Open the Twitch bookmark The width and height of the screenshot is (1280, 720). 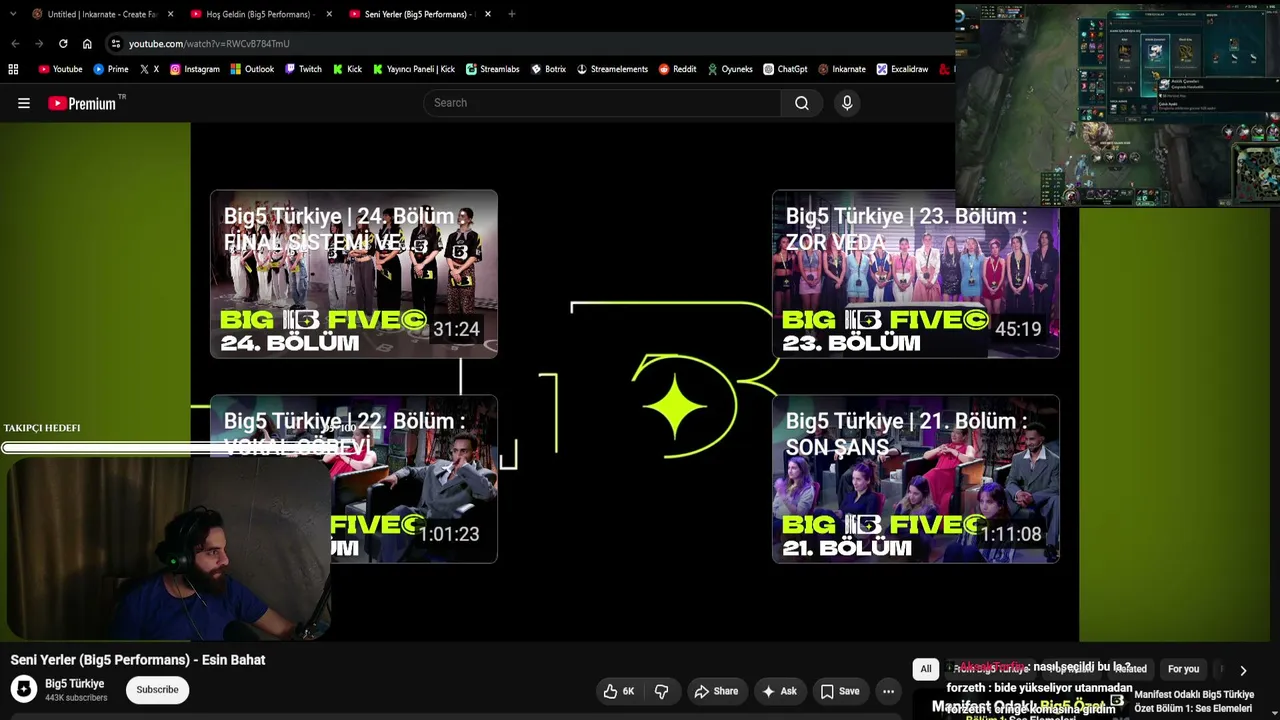pyautogui.click(x=303, y=69)
